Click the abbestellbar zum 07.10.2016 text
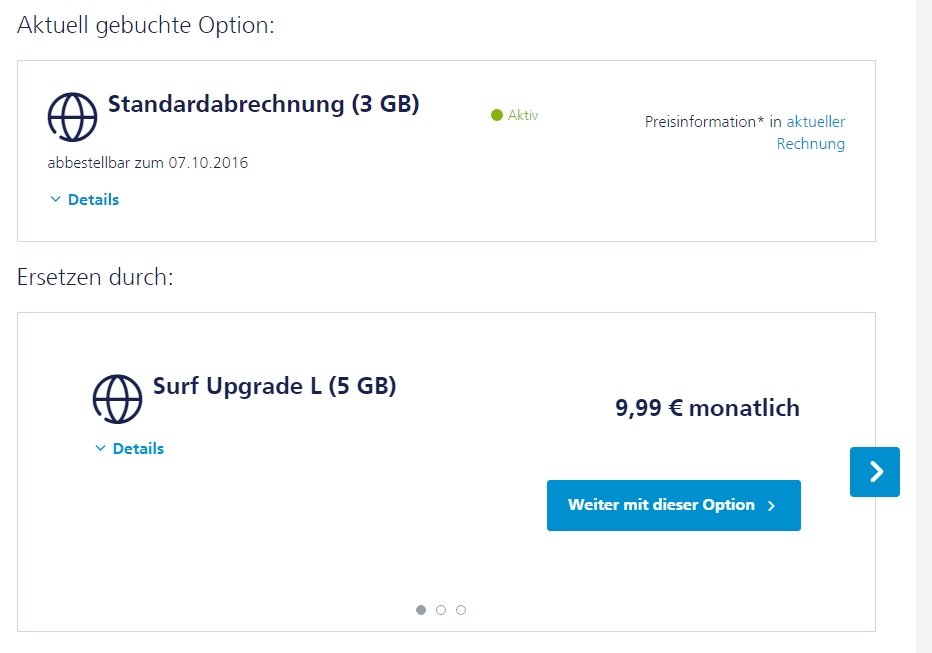Screen dimensions: 932x653 (146, 162)
